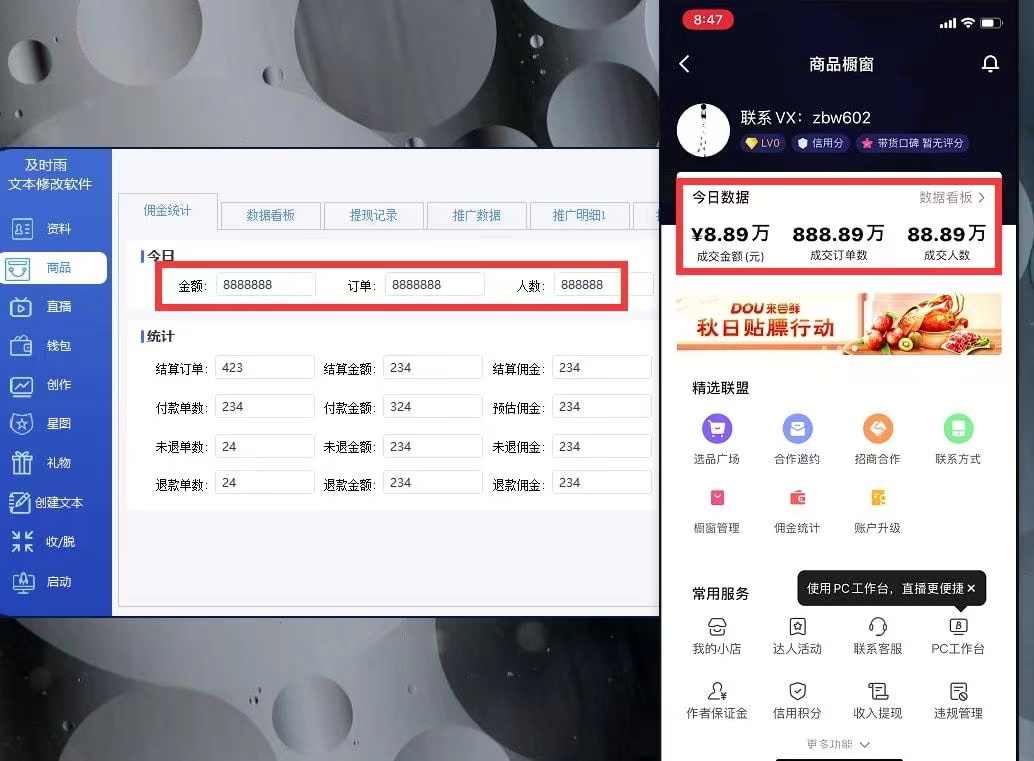Click the 88.89万 成交人数 value
Viewport: 1034px width, 761px height.
[x=946, y=234]
